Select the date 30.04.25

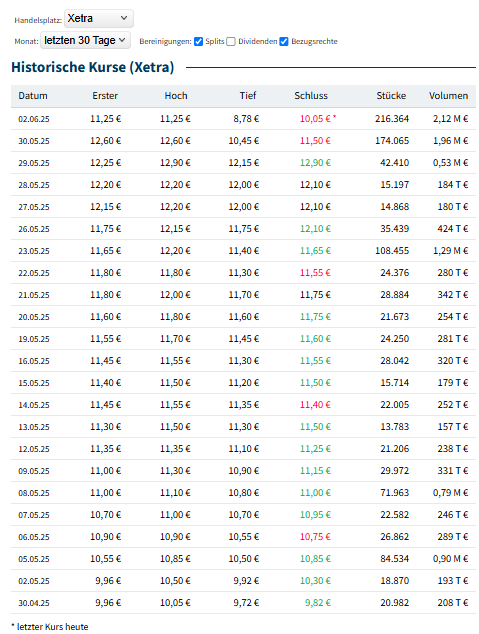pyautogui.click(x=34, y=603)
